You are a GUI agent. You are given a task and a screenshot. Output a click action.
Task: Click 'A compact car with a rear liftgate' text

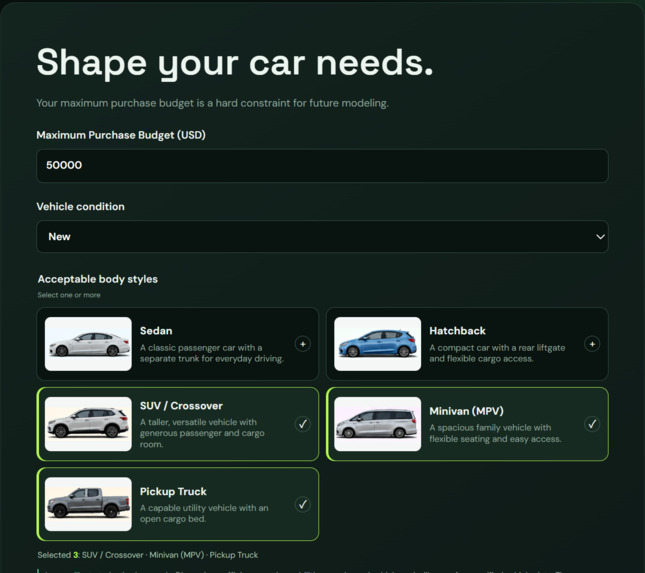point(497,353)
